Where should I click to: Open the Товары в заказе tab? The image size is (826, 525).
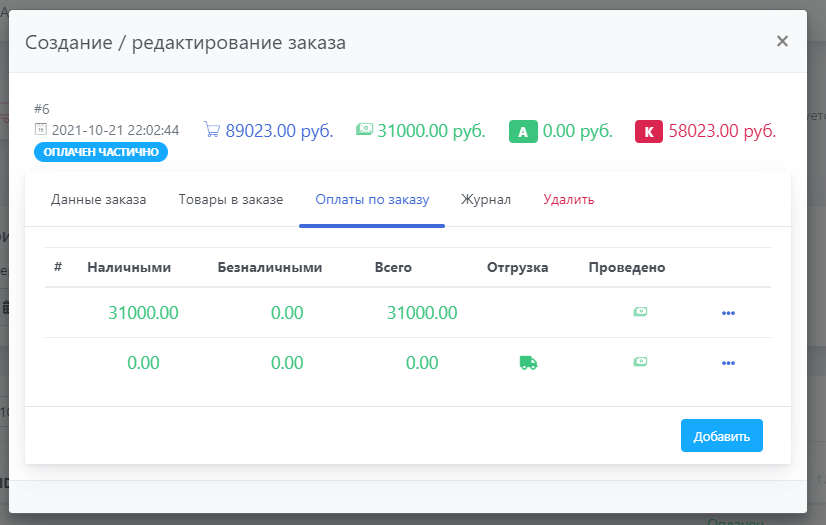231,199
